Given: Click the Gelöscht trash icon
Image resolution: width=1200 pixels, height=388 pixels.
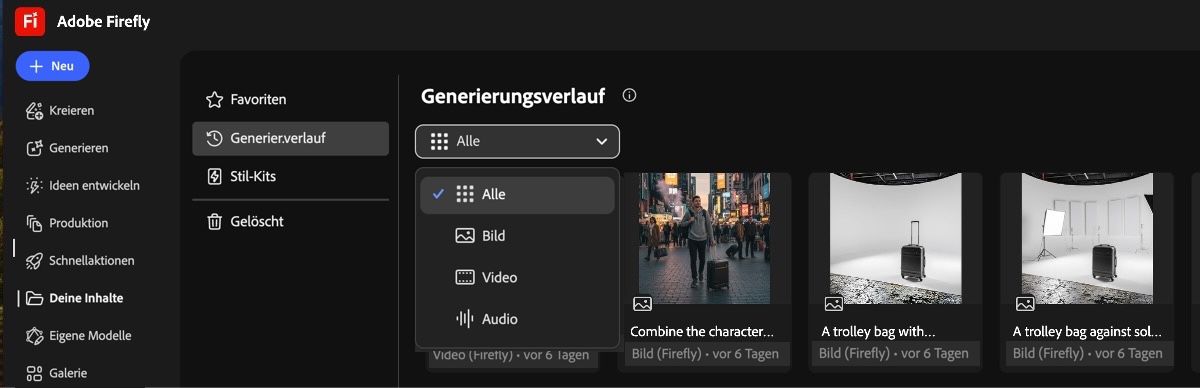Looking at the screenshot, I should [214, 221].
